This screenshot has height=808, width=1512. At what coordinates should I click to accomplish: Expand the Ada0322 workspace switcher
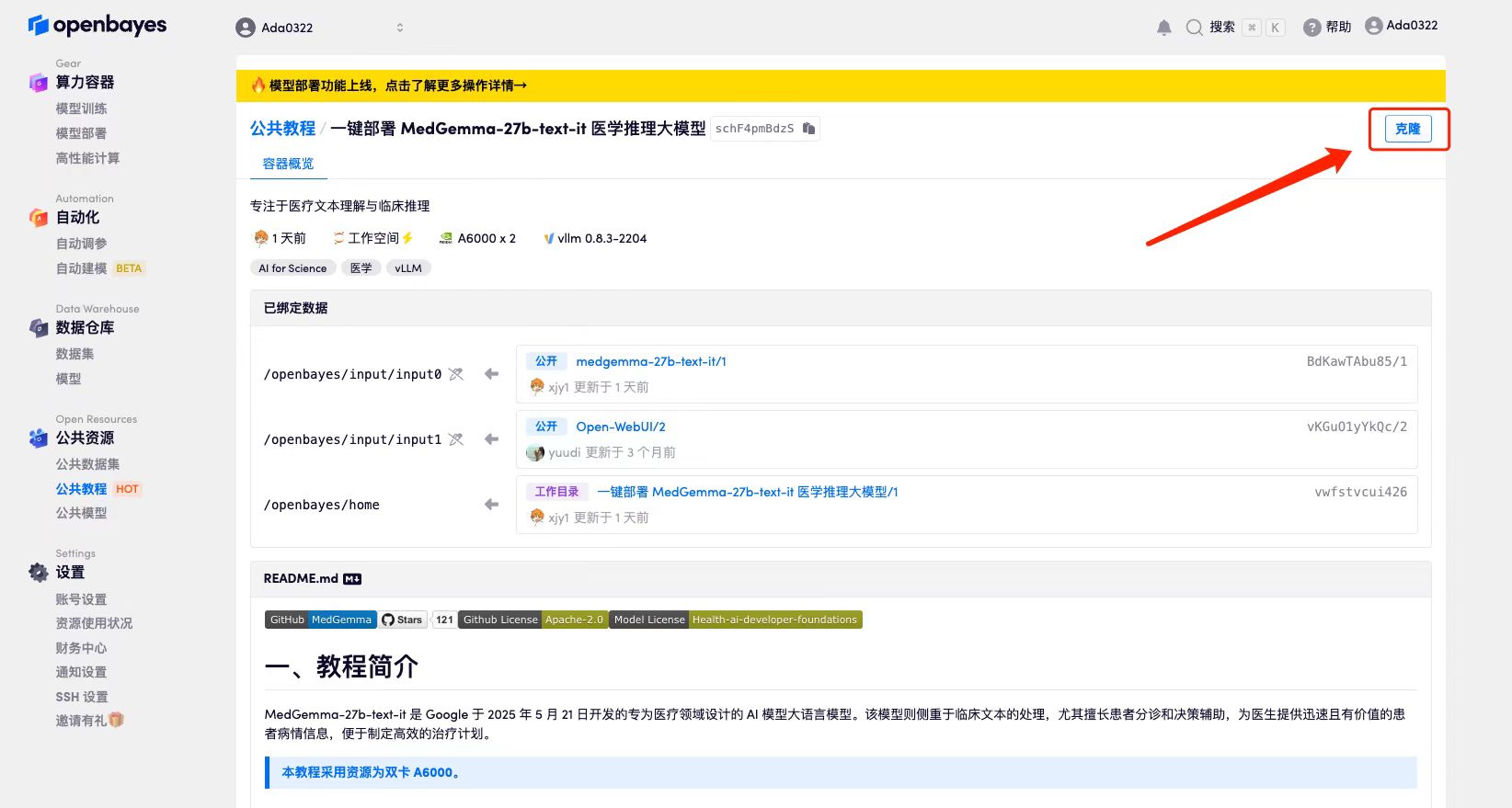click(x=399, y=28)
